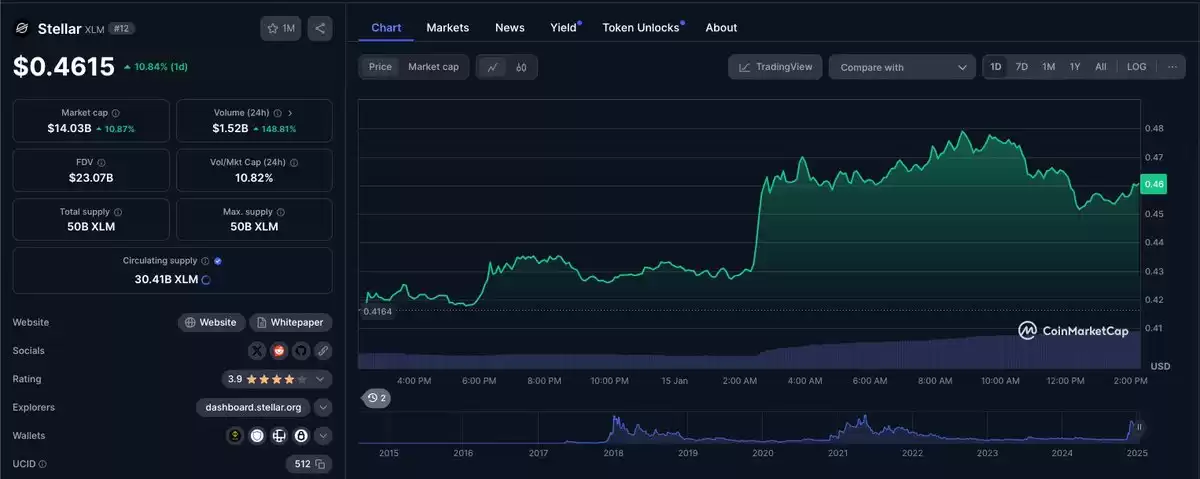Click the #12 rank badge
The width and height of the screenshot is (1200, 479).
(123, 28)
